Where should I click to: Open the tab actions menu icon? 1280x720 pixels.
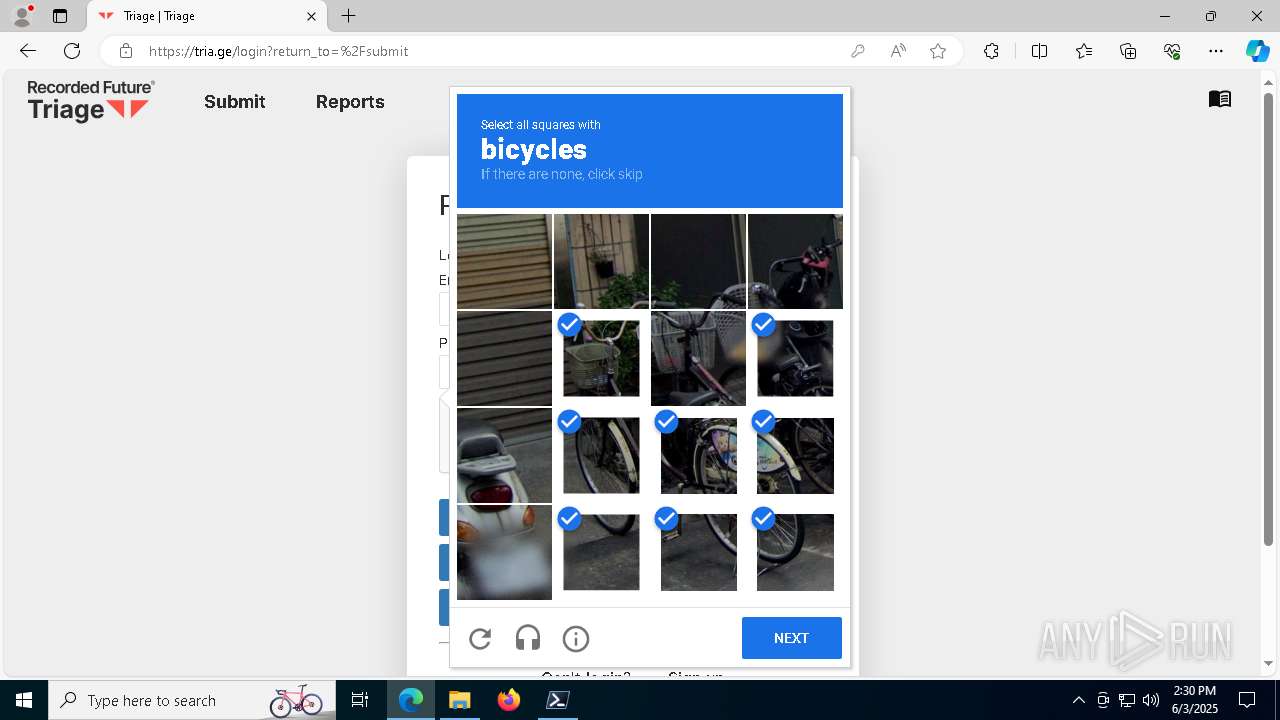(60, 16)
